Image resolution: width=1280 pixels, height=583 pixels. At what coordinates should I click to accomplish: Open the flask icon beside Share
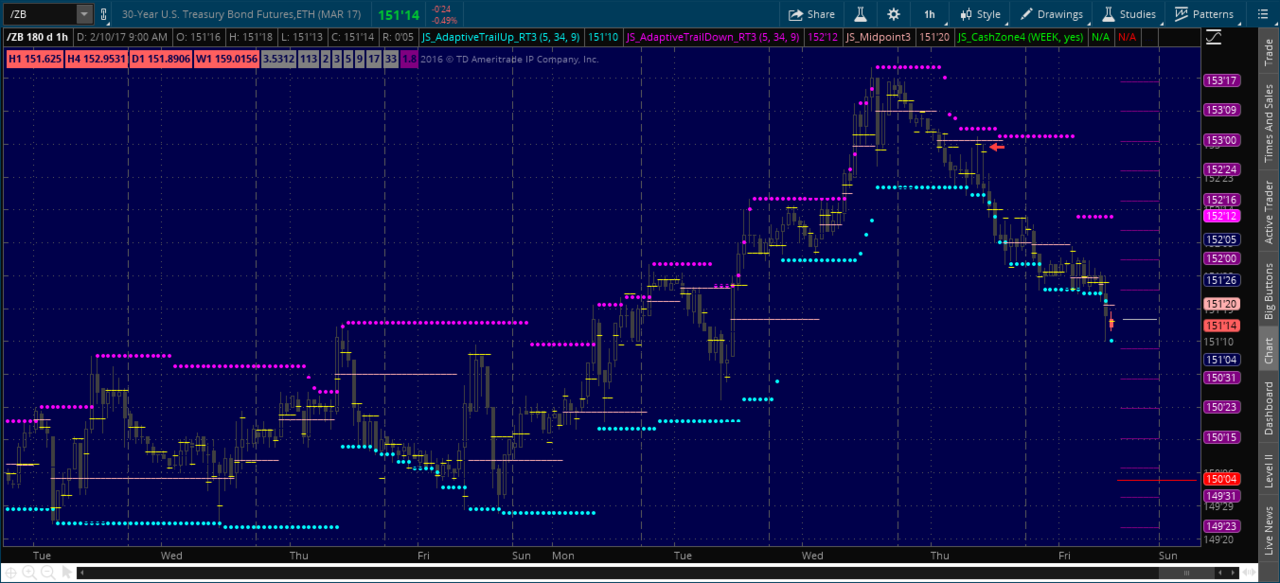click(x=859, y=14)
